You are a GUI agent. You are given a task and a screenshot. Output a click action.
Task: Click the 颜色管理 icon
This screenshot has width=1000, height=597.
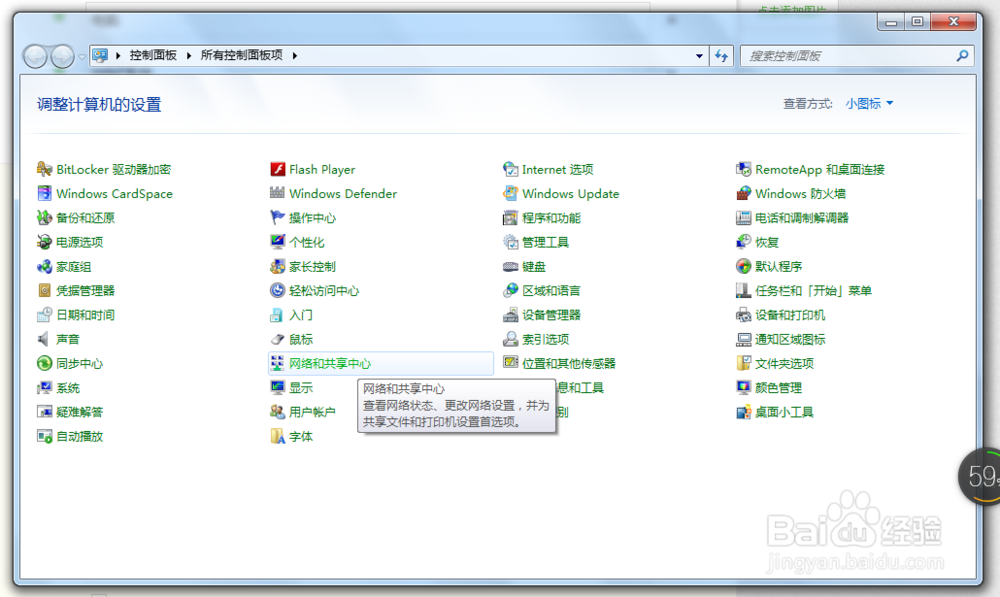(x=744, y=387)
